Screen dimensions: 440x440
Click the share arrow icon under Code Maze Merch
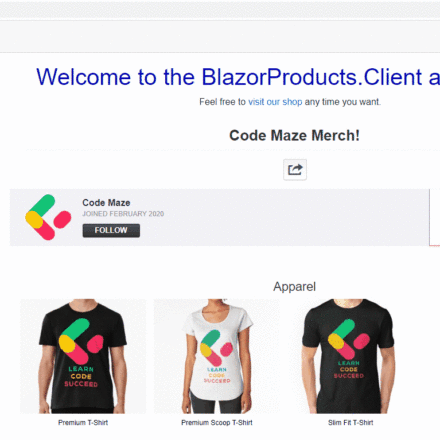[x=295, y=170]
